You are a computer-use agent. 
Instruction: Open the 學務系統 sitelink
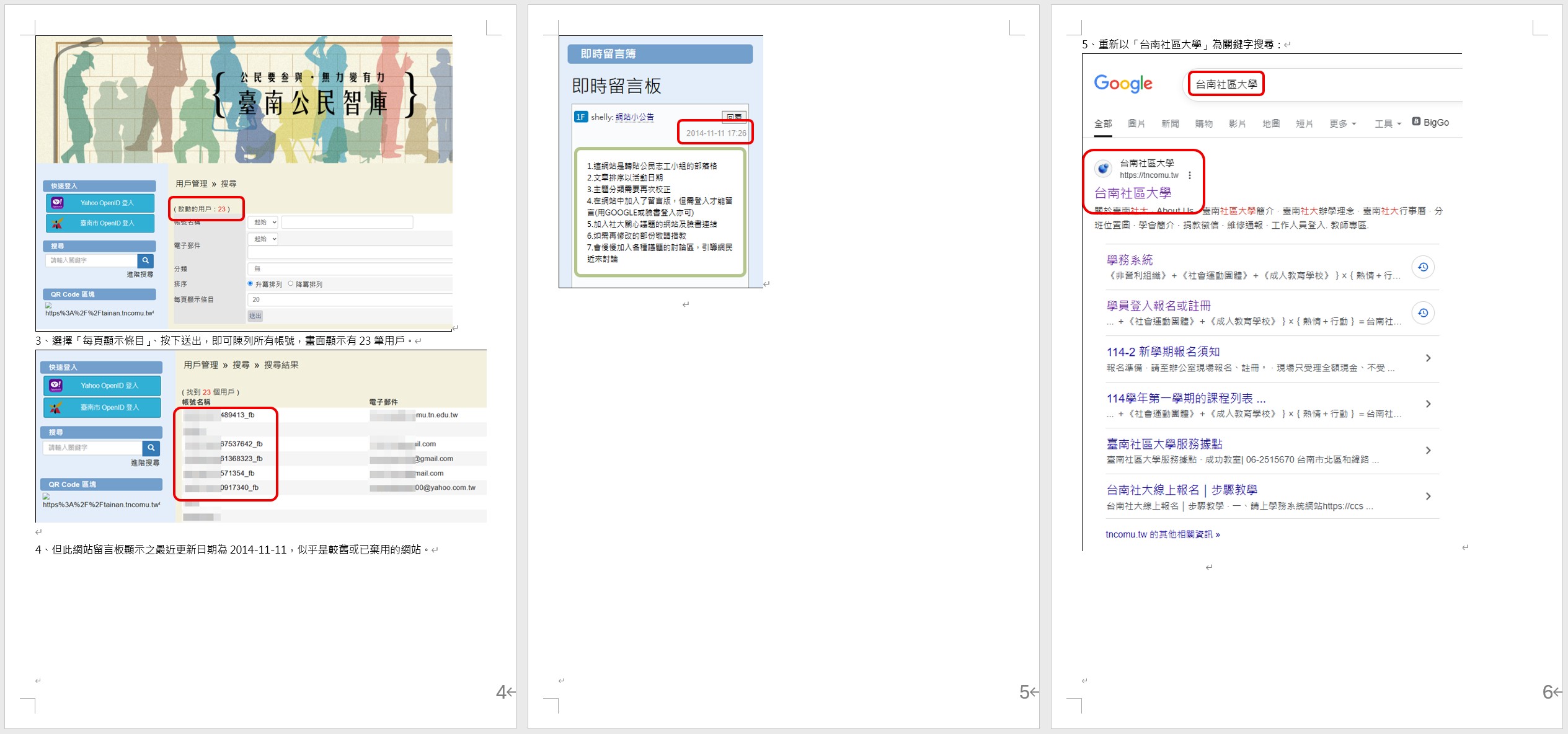click(1130, 260)
